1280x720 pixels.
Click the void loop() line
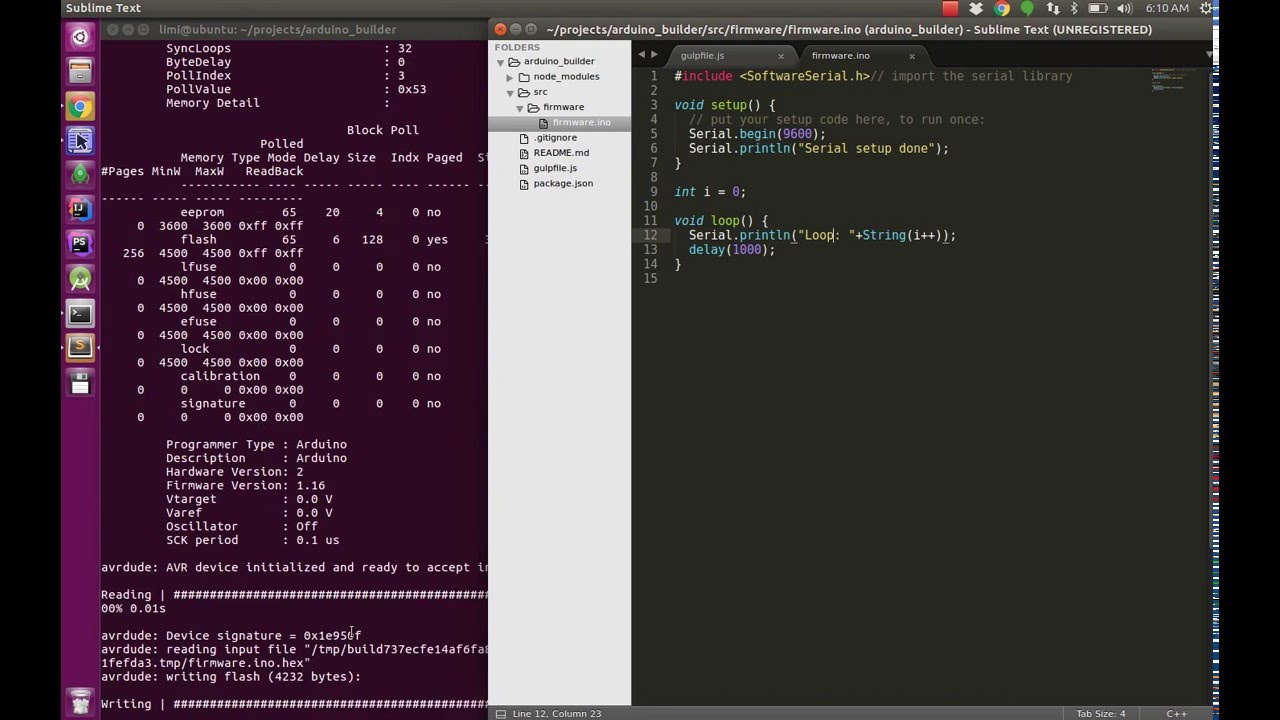click(721, 221)
